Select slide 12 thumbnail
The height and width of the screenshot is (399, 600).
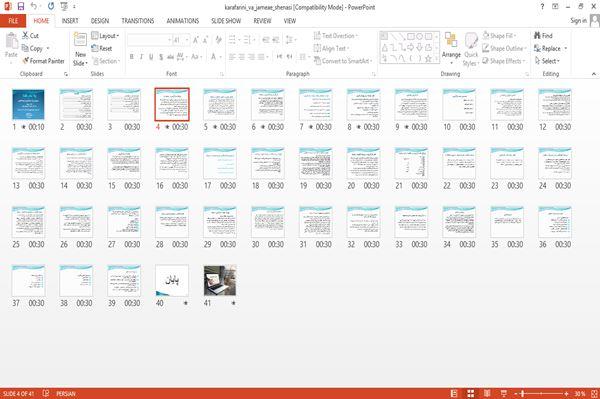pyautogui.click(x=554, y=104)
